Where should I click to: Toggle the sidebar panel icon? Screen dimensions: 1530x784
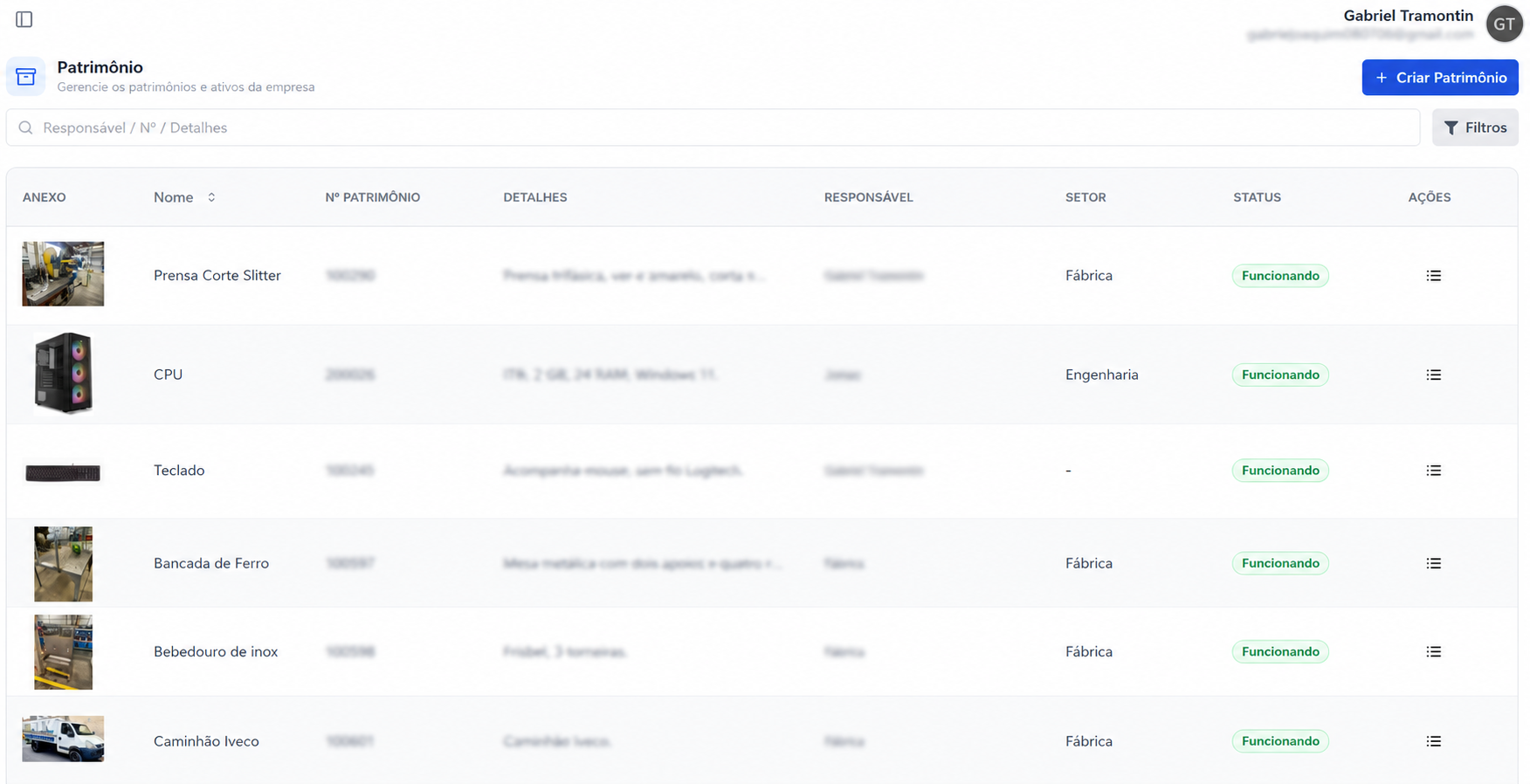pyautogui.click(x=24, y=19)
